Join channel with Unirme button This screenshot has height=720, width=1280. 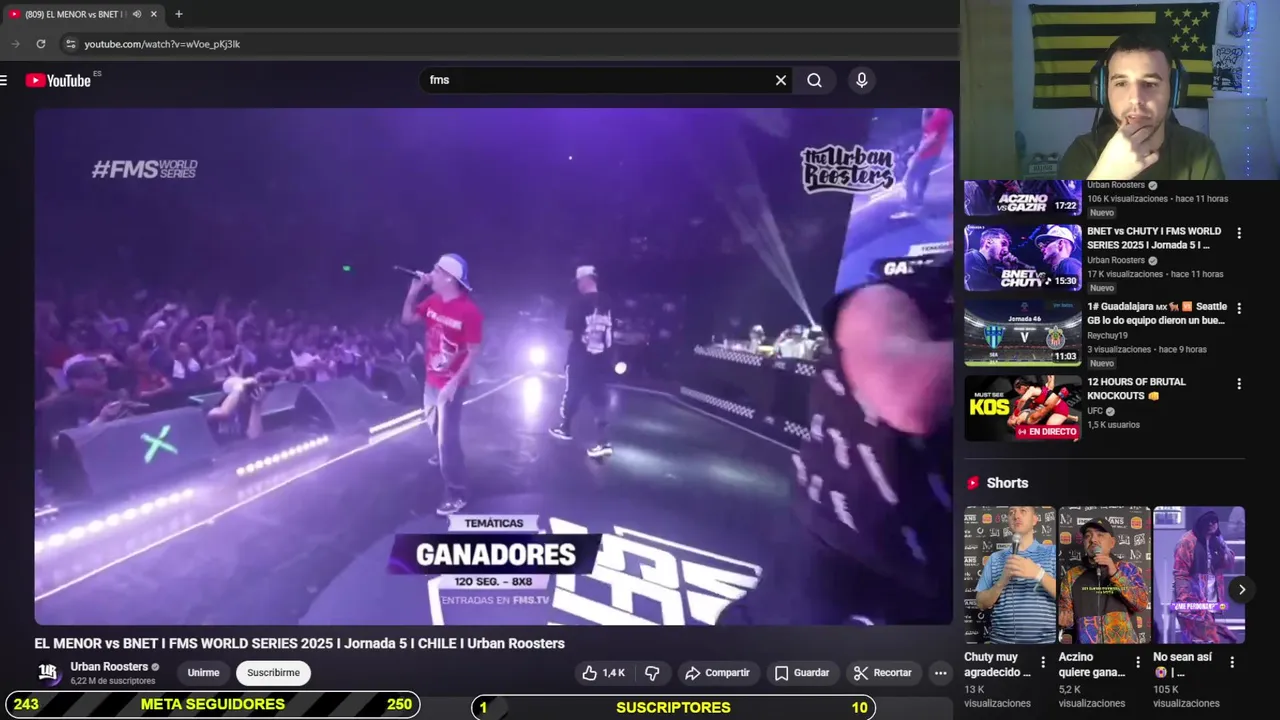pyautogui.click(x=203, y=673)
